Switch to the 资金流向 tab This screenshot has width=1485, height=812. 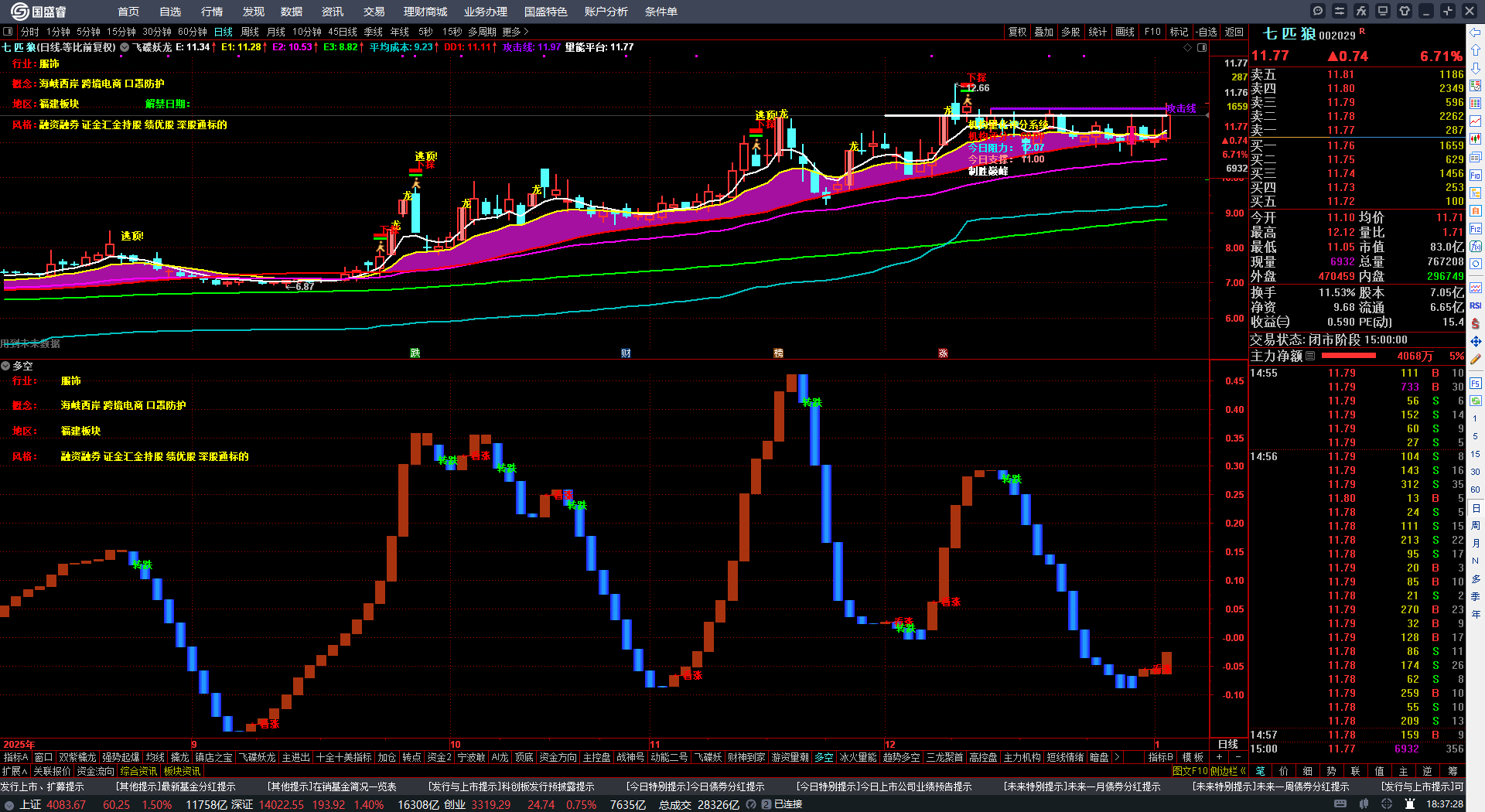click(96, 771)
